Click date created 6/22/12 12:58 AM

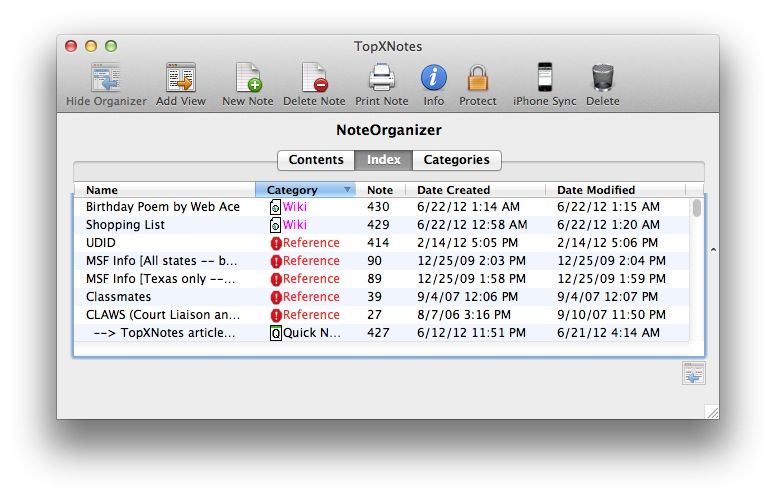coord(472,225)
